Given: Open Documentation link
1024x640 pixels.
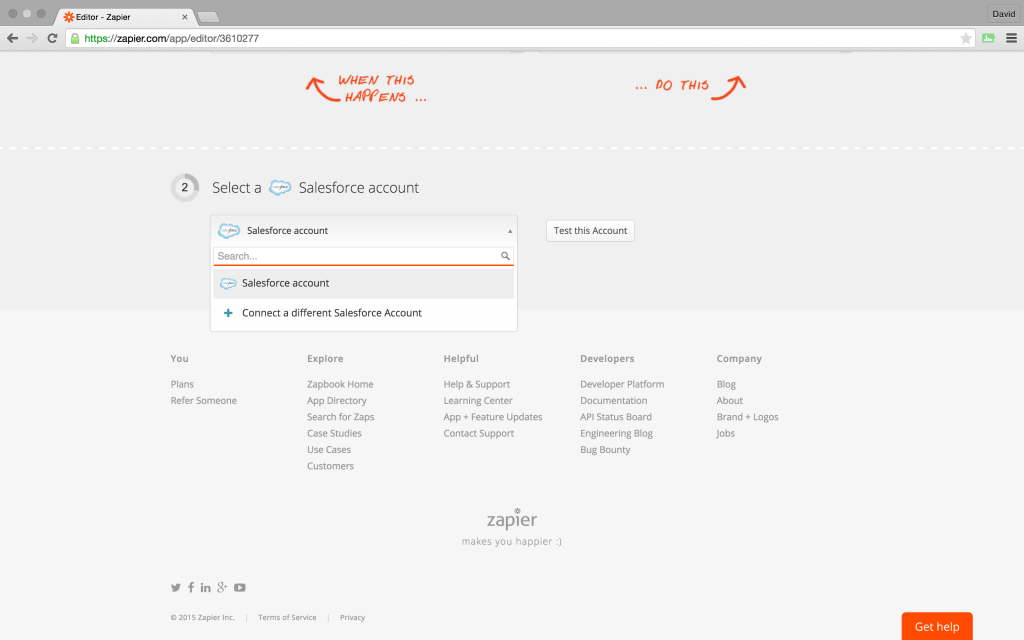Looking at the screenshot, I should coord(614,400).
